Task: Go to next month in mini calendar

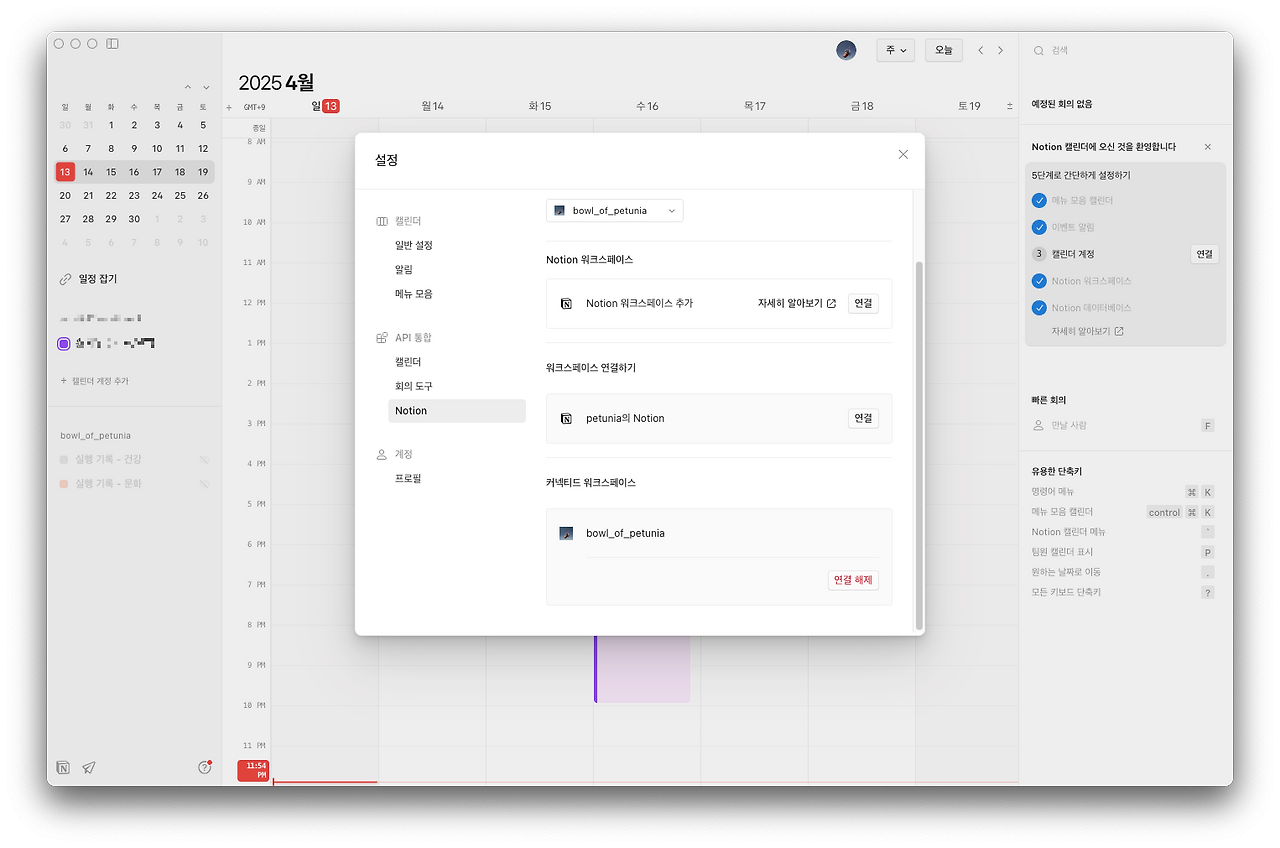Action: pyautogui.click(x=206, y=87)
